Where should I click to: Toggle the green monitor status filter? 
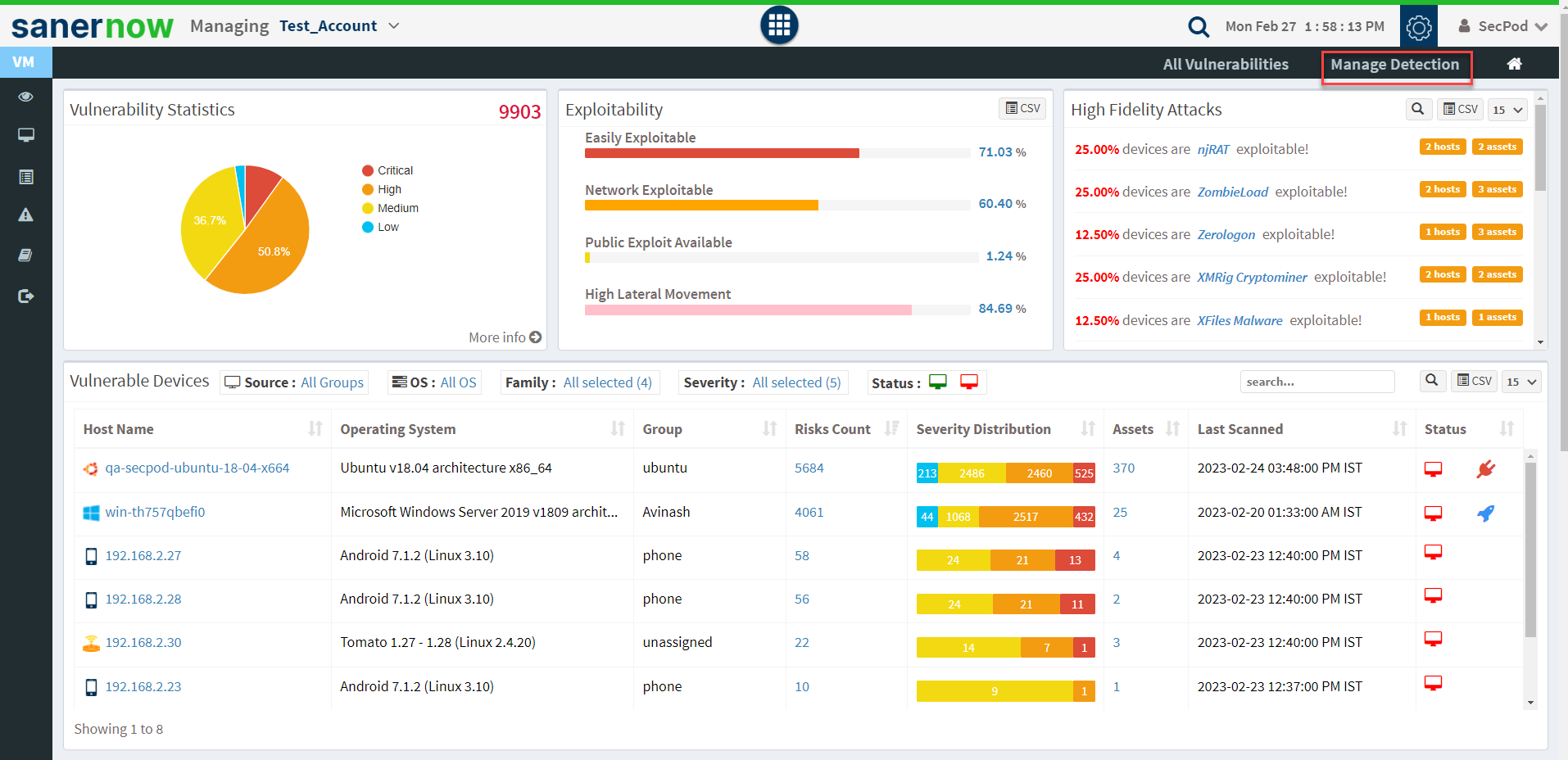[x=938, y=382]
